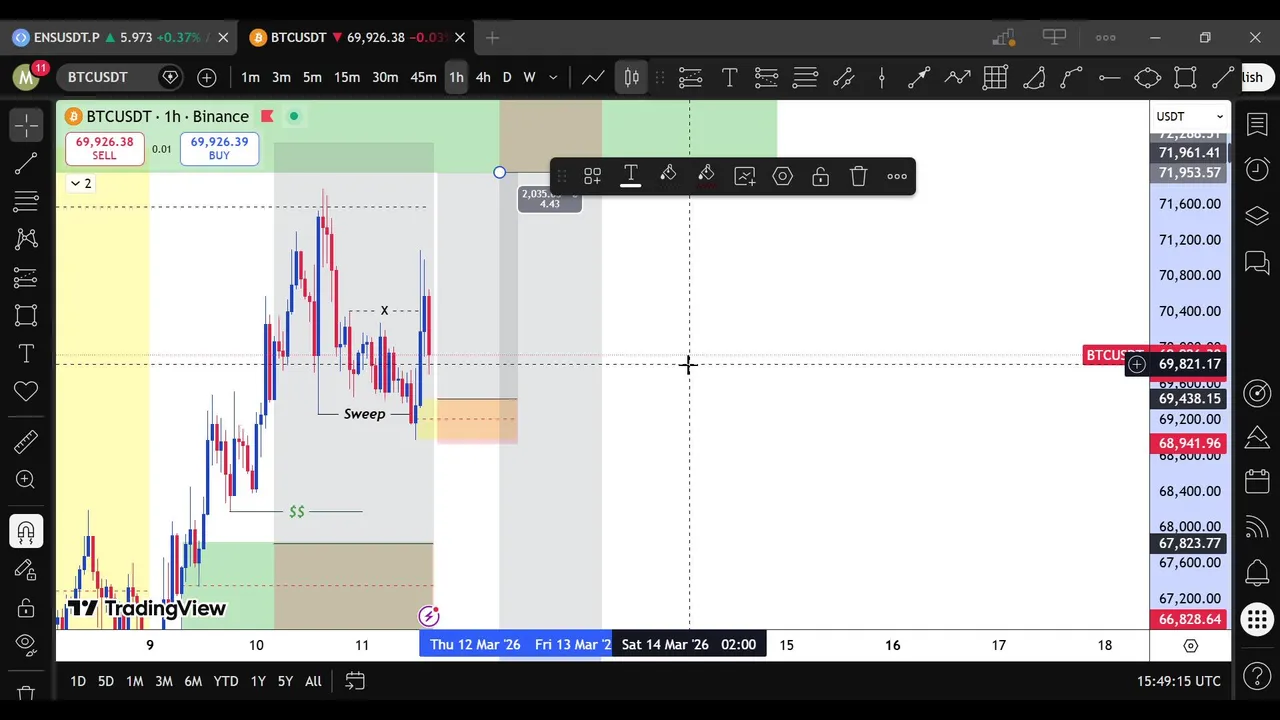Open the USDT currency dropdown
This screenshot has width=1280, height=720.
coord(1190,116)
